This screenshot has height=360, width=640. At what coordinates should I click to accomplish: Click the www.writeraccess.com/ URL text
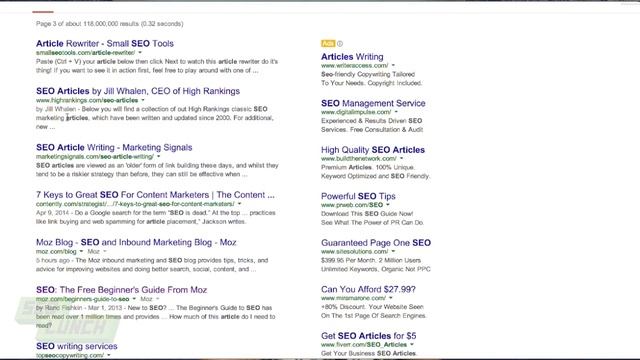tap(355, 65)
